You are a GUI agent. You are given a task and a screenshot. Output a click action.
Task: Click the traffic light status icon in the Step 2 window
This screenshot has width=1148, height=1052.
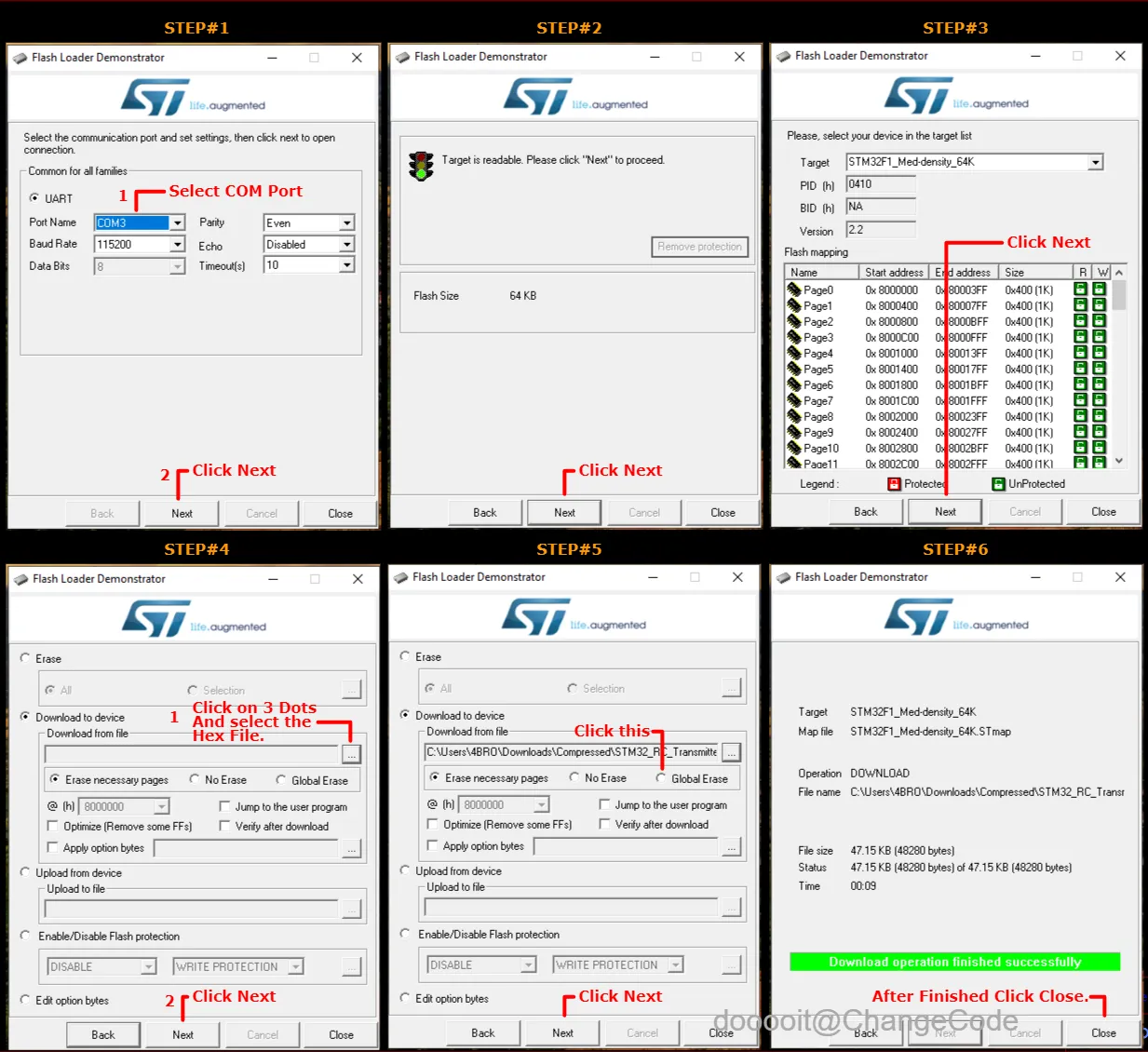[421, 166]
